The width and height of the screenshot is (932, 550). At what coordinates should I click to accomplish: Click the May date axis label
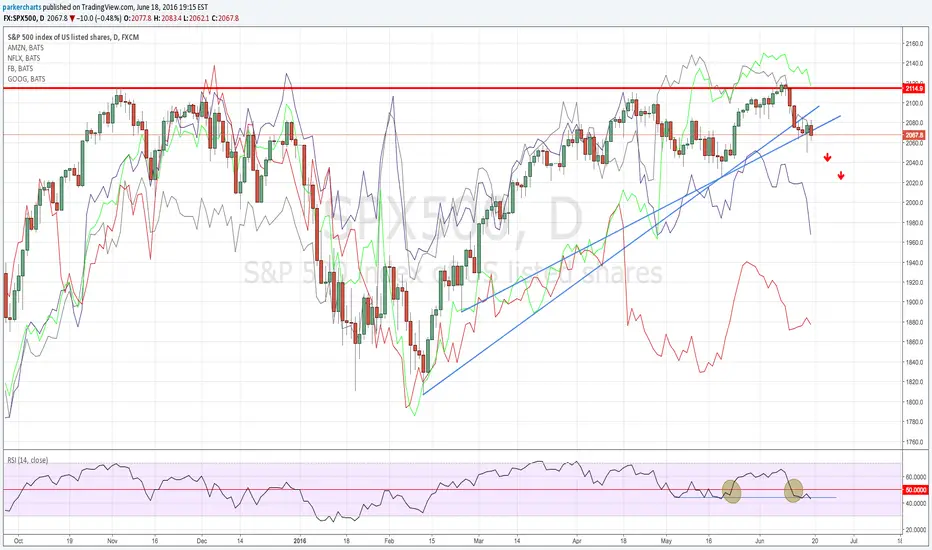[x=666, y=541]
